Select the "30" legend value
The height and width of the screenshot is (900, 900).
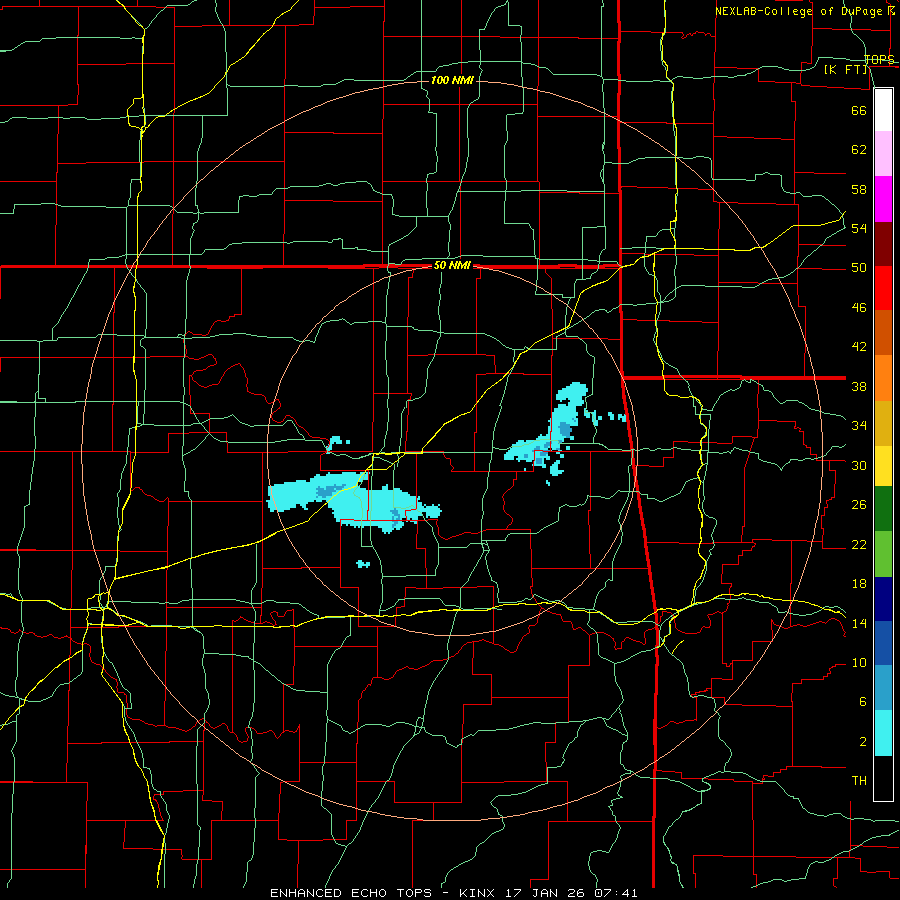click(859, 465)
